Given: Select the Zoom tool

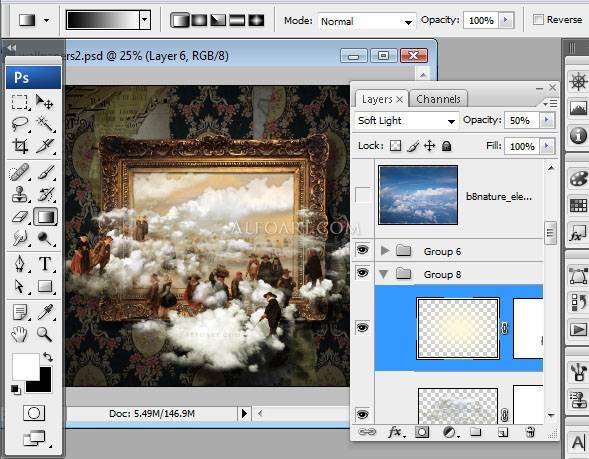Looking at the screenshot, I should (x=45, y=334).
